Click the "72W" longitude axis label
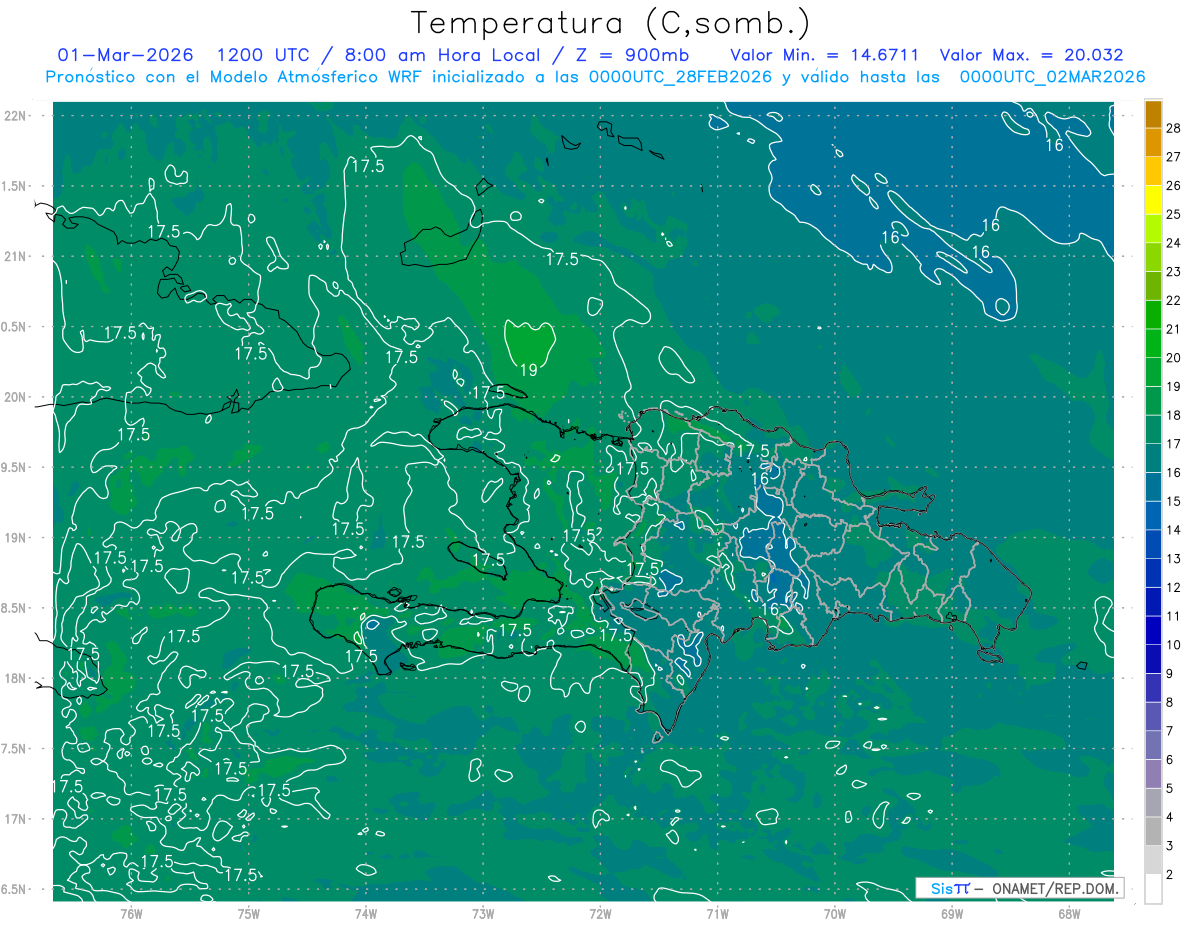 click(x=600, y=913)
